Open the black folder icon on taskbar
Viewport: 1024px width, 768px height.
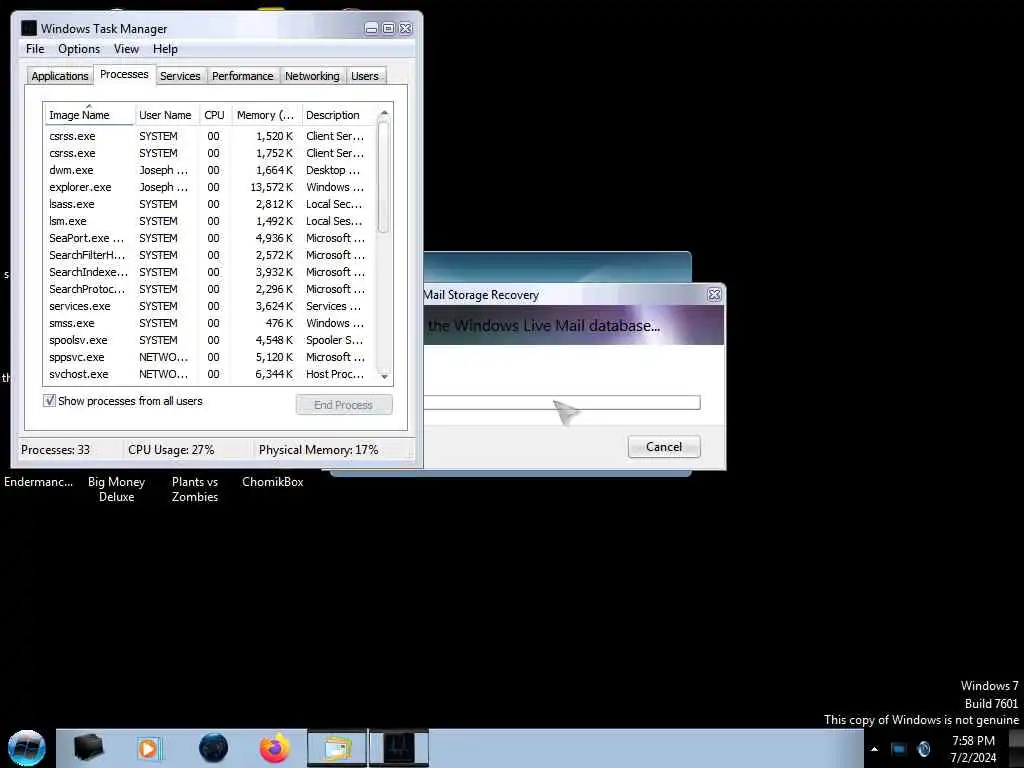pos(89,748)
